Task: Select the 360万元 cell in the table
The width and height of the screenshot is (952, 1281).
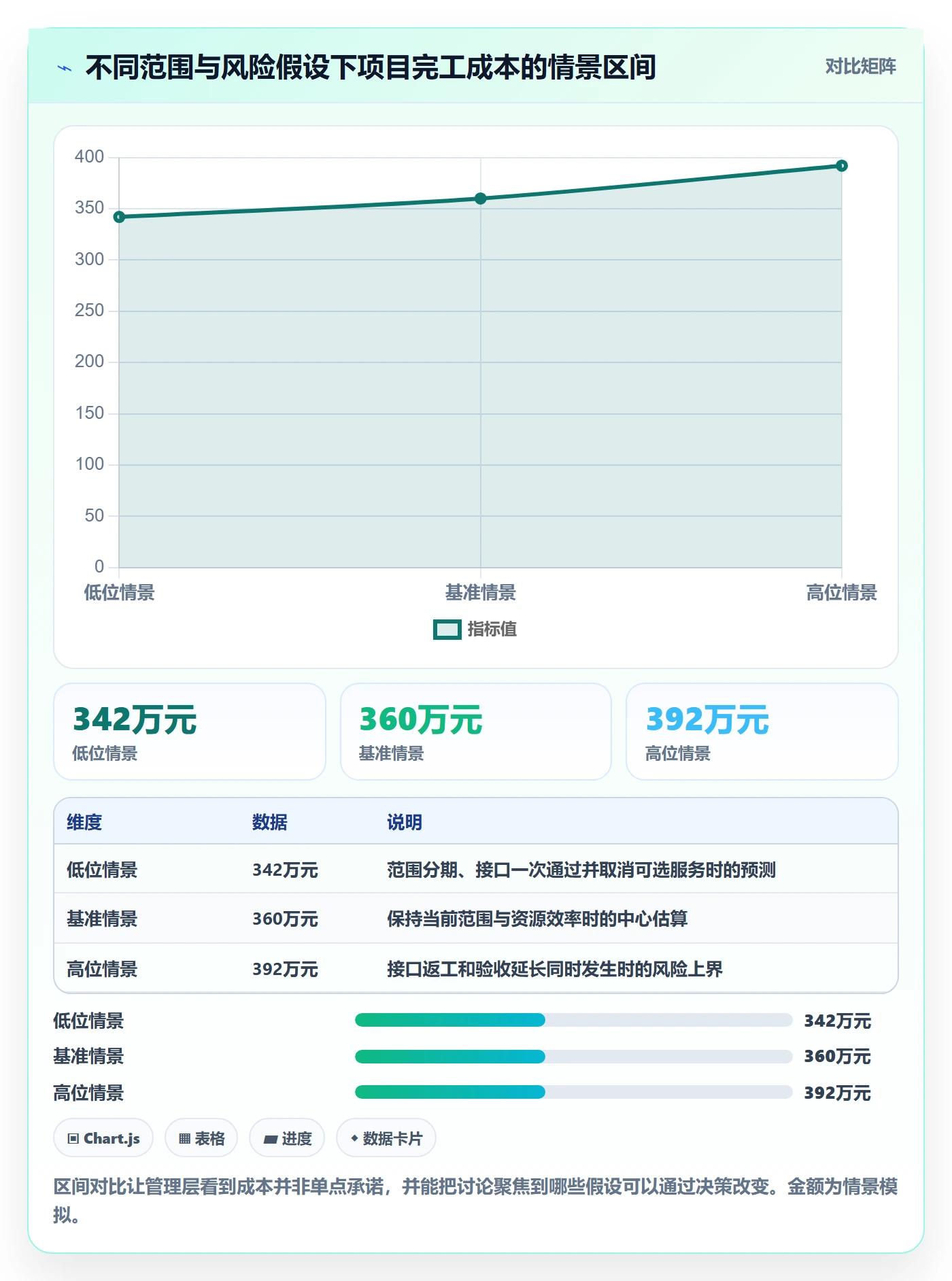Action: (x=286, y=919)
